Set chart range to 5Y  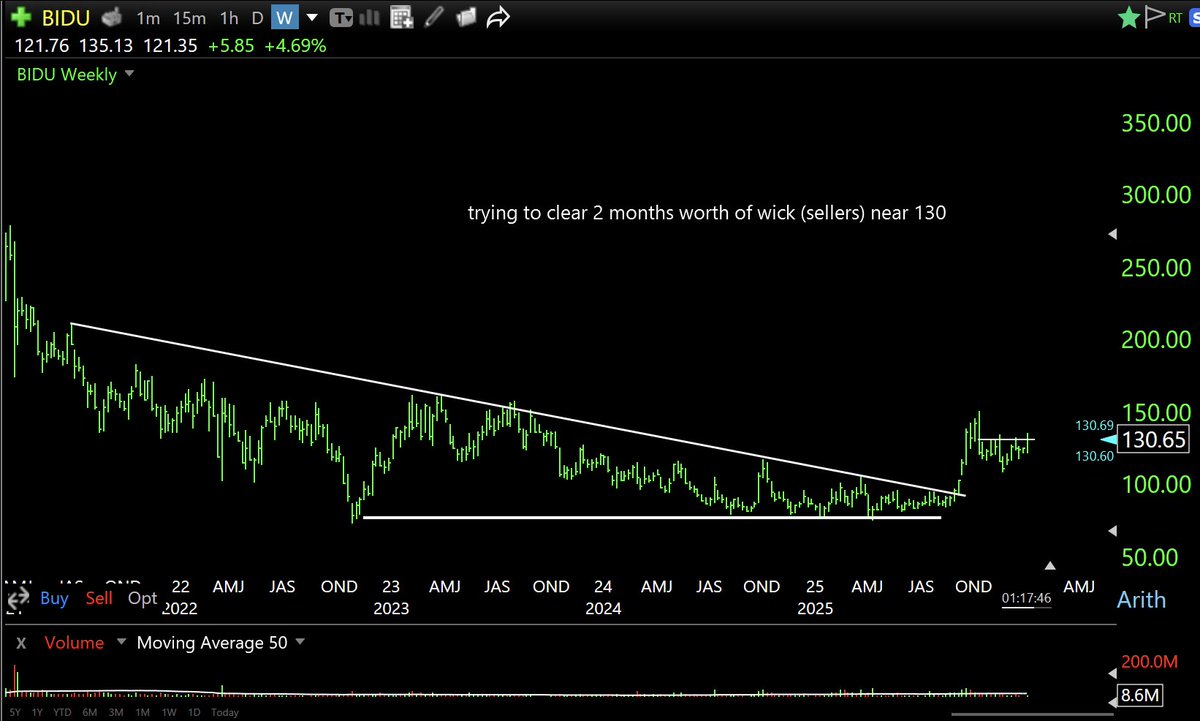13,713
